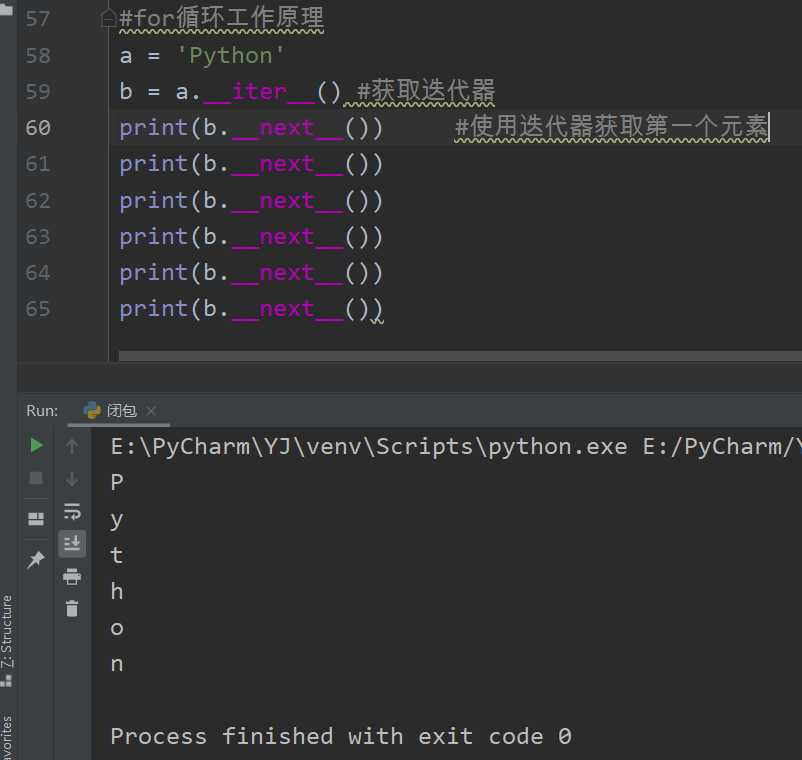Click output letter P in console

pyautogui.click(x=117, y=482)
